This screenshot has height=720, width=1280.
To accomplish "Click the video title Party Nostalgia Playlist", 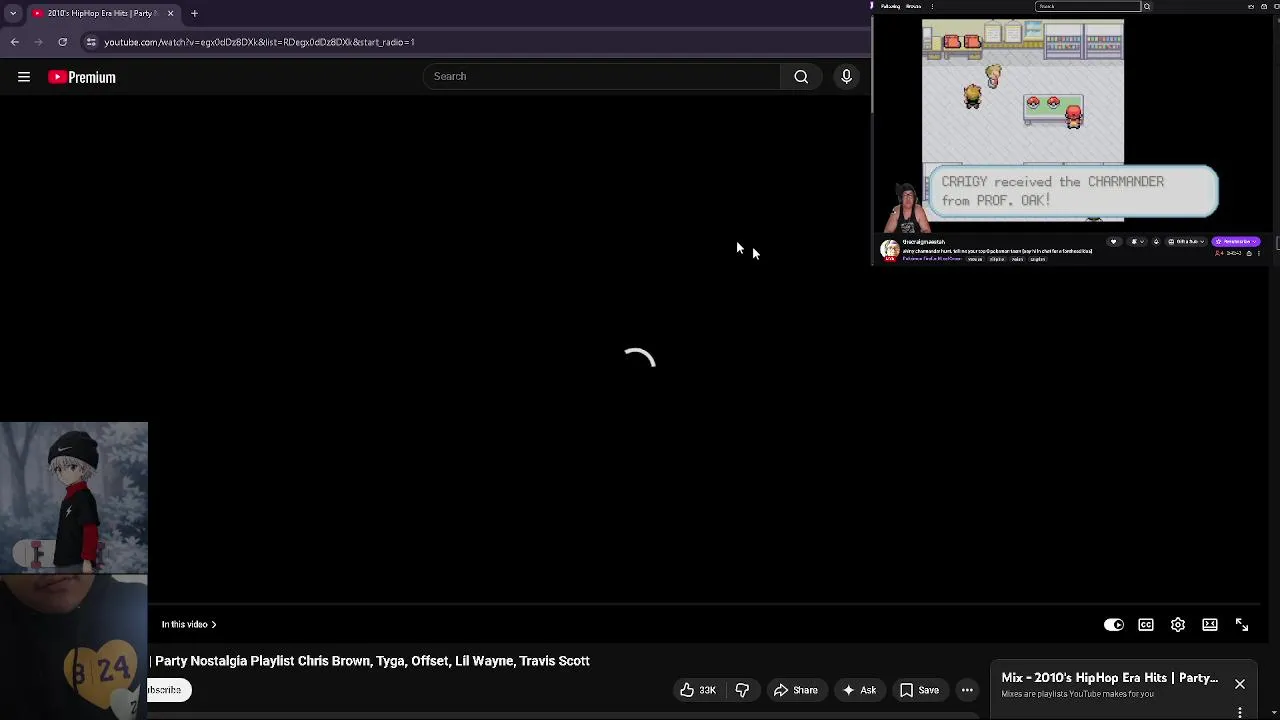I will pos(372,661).
